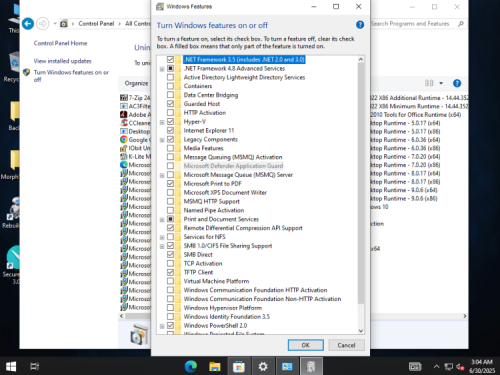
Task: Open File Explorer from the taskbar
Action: (x=215, y=367)
